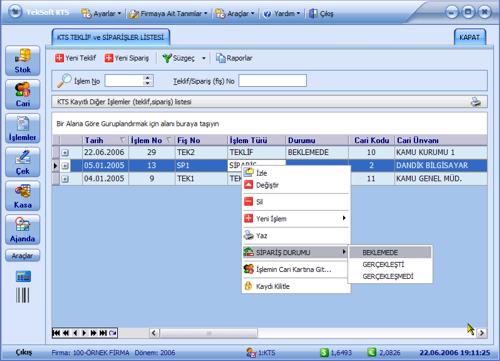
Task: Click the TEK2 fiş number cell
Action: (x=201, y=152)
